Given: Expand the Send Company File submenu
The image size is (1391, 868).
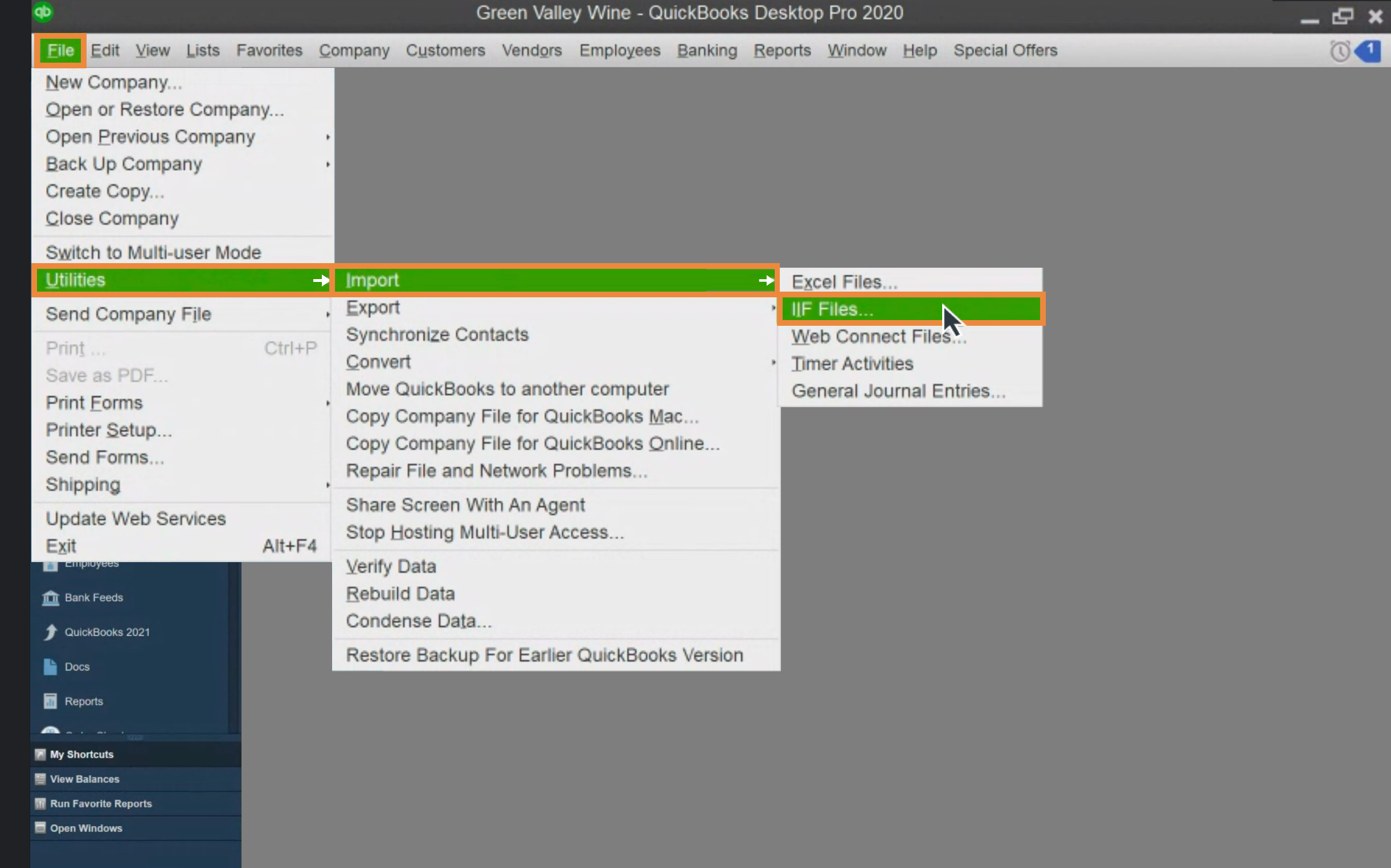Looking at the screenshot, I should click(x=185, y=314).
